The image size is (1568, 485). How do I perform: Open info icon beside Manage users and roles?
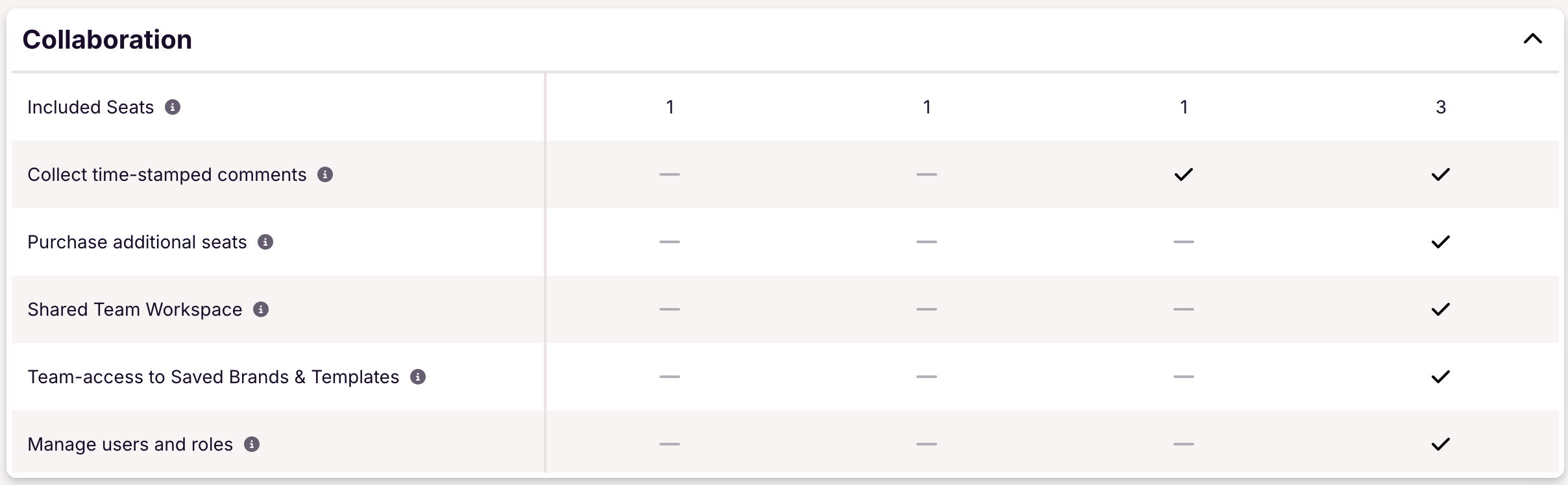(x=252, y=444)
